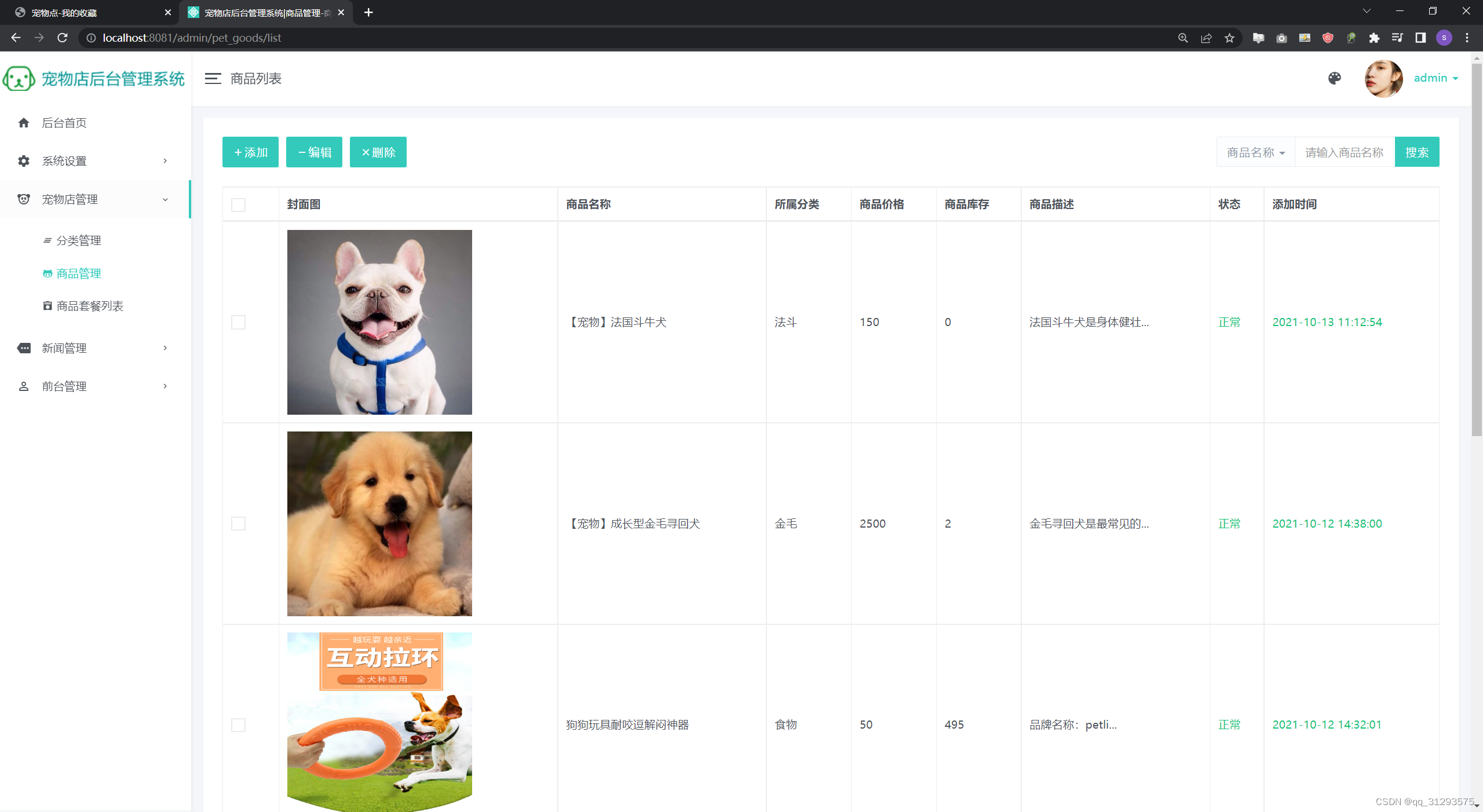Click the 搜索 button
The height and width of the screenshot is (812, 1483).
click(1416, 152)
